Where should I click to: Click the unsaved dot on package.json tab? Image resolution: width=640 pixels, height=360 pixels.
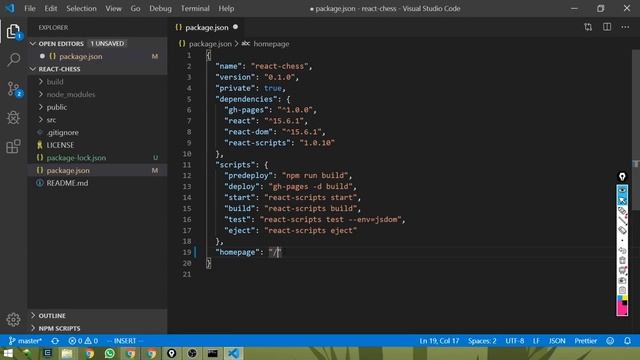[x=235, y=27]
